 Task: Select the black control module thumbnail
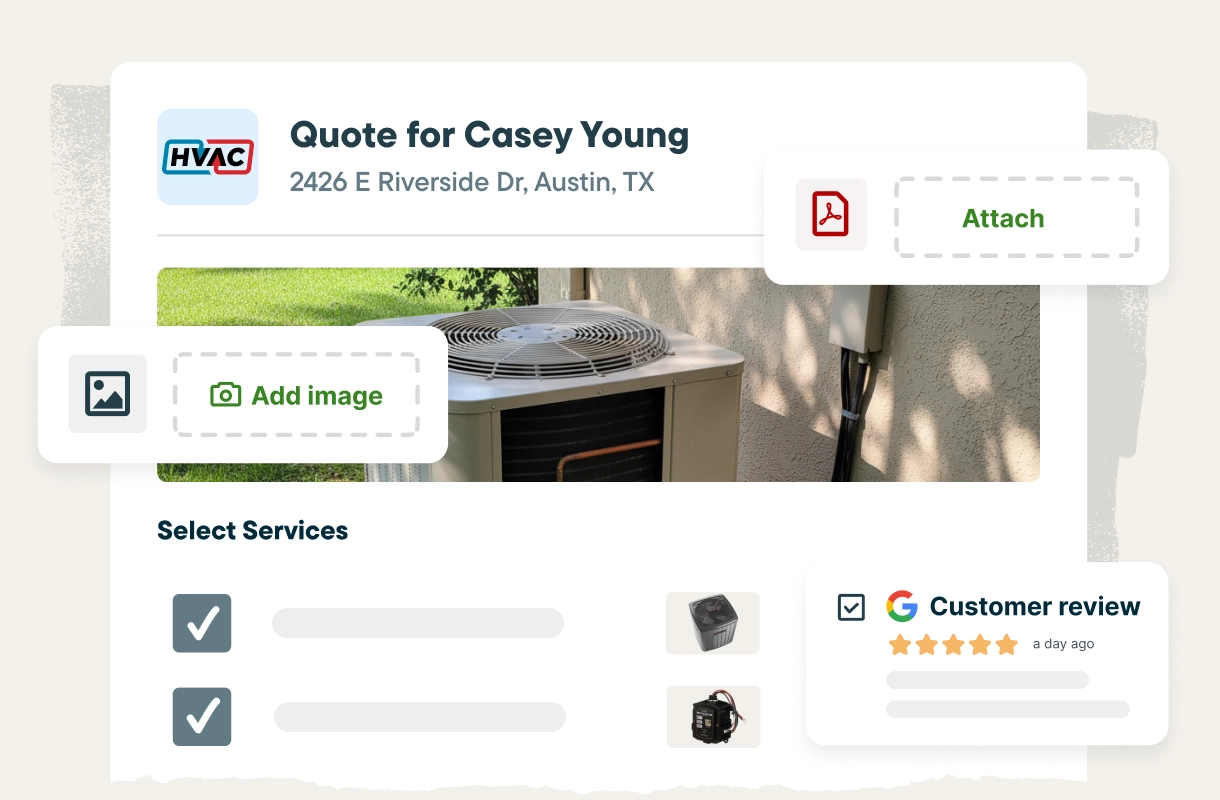(x=714, y=716)
